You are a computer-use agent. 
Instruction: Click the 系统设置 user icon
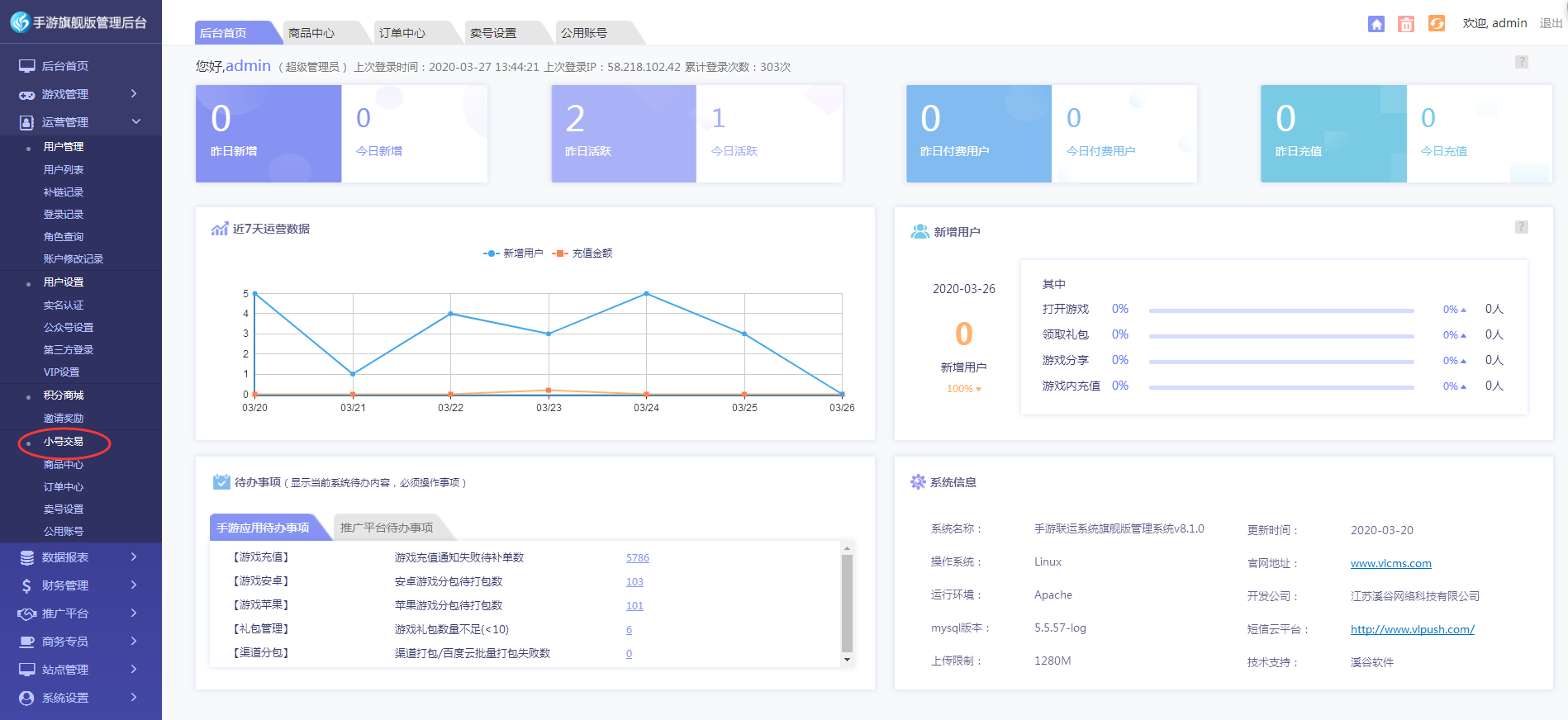click(x=26, y=698)
